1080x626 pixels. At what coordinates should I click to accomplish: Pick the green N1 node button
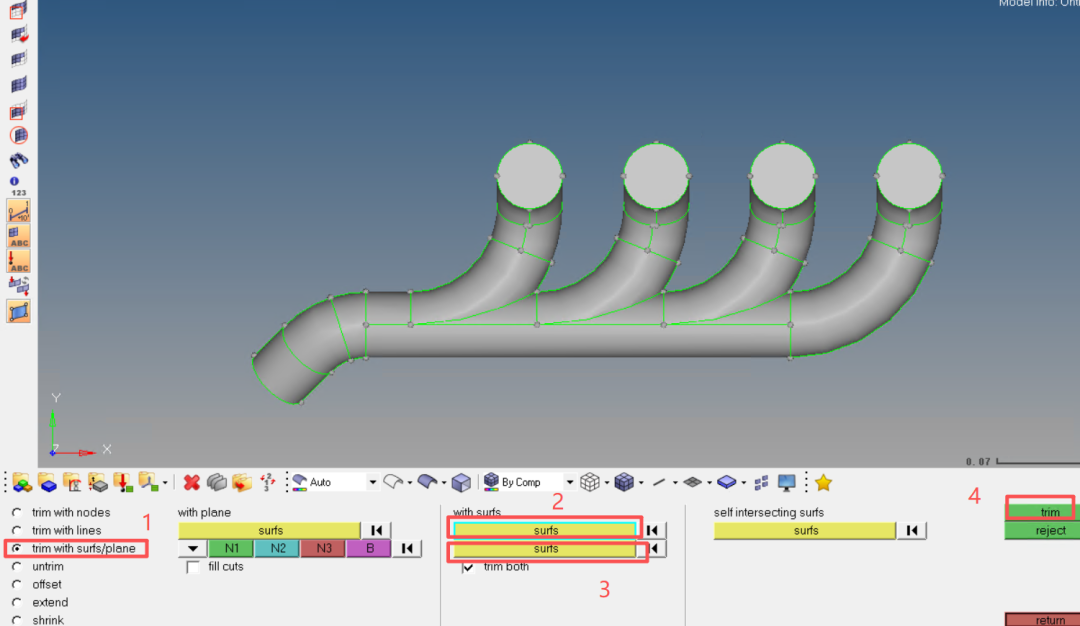[x=231, y=549]
